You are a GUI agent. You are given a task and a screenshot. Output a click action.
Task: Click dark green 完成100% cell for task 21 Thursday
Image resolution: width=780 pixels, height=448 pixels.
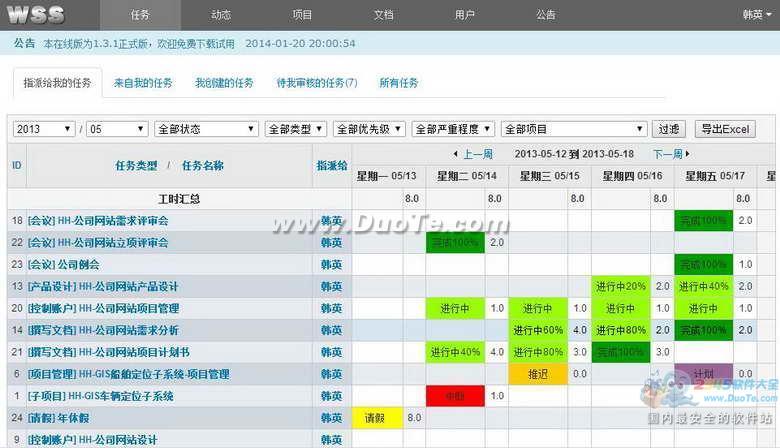pos(621,352)
